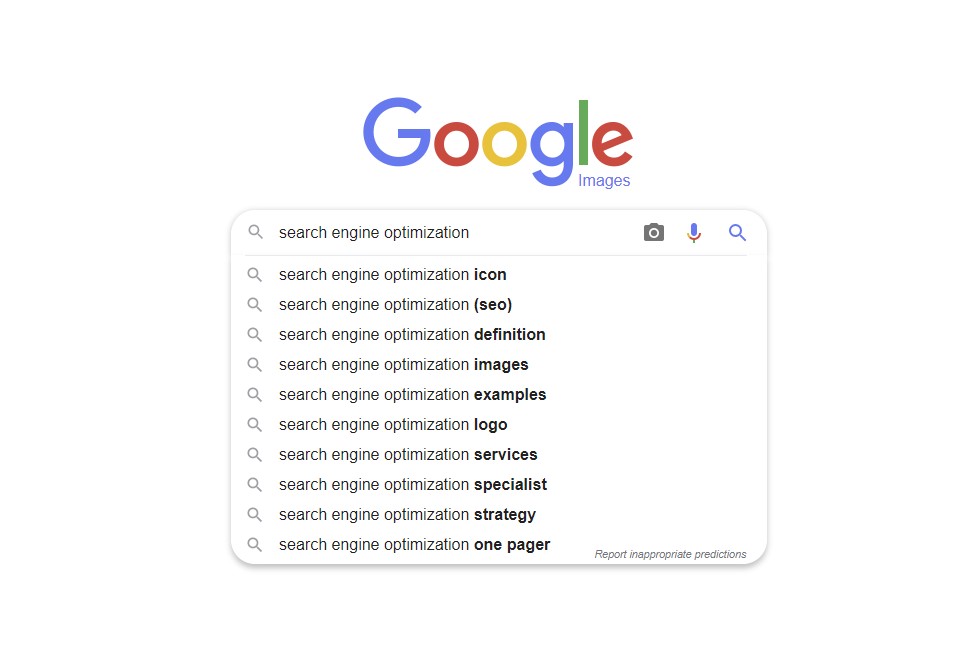Focus the search text input field
This screenshot has width=972, height=650.
pos(456,232)
